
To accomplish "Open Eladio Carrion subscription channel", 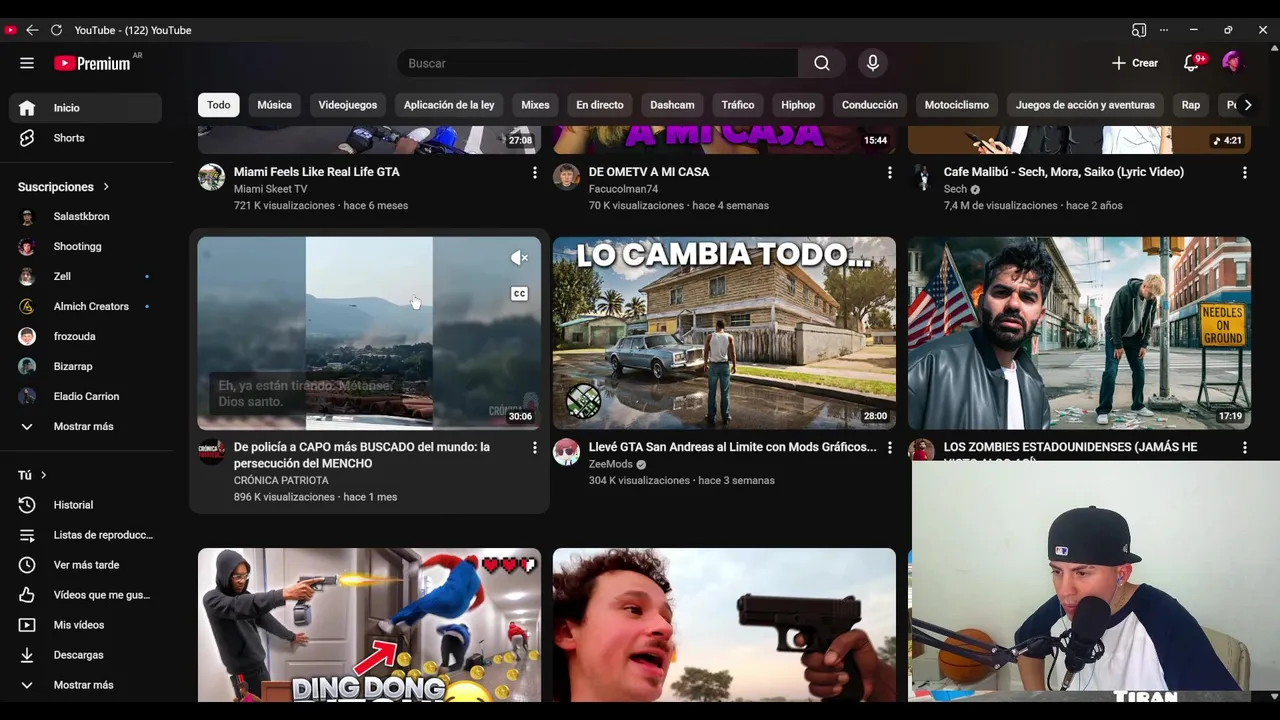I will (85, 397).
